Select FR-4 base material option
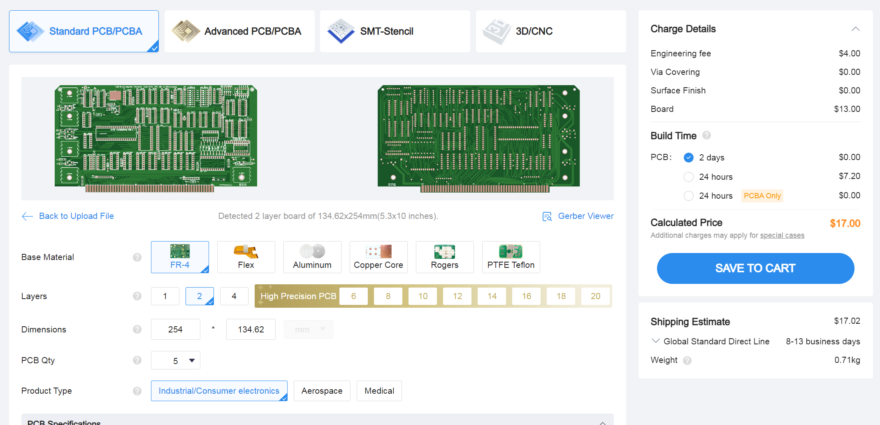 pos(180,257)
